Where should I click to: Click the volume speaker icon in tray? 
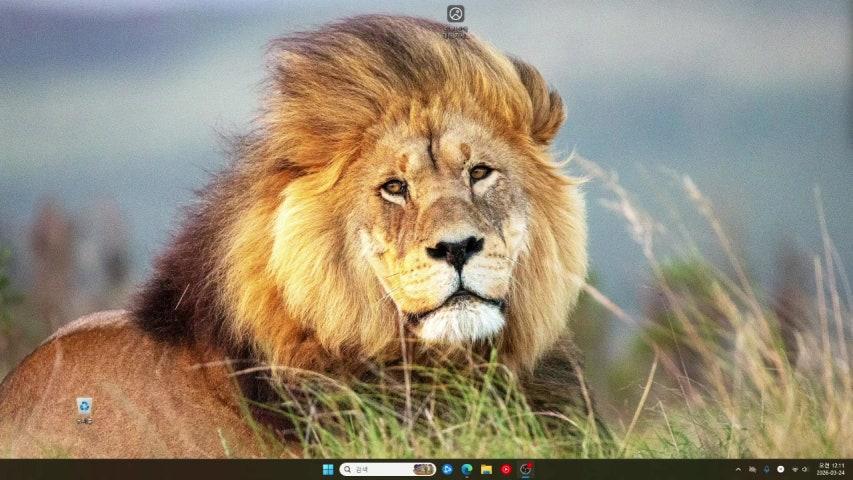[805, 469]
